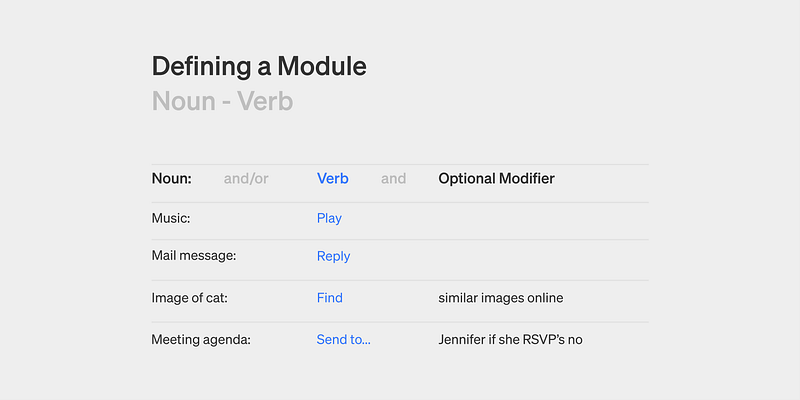Click the gray 'Noun - Verb' subtitle
800x400 pixels.
coord(222,101)
